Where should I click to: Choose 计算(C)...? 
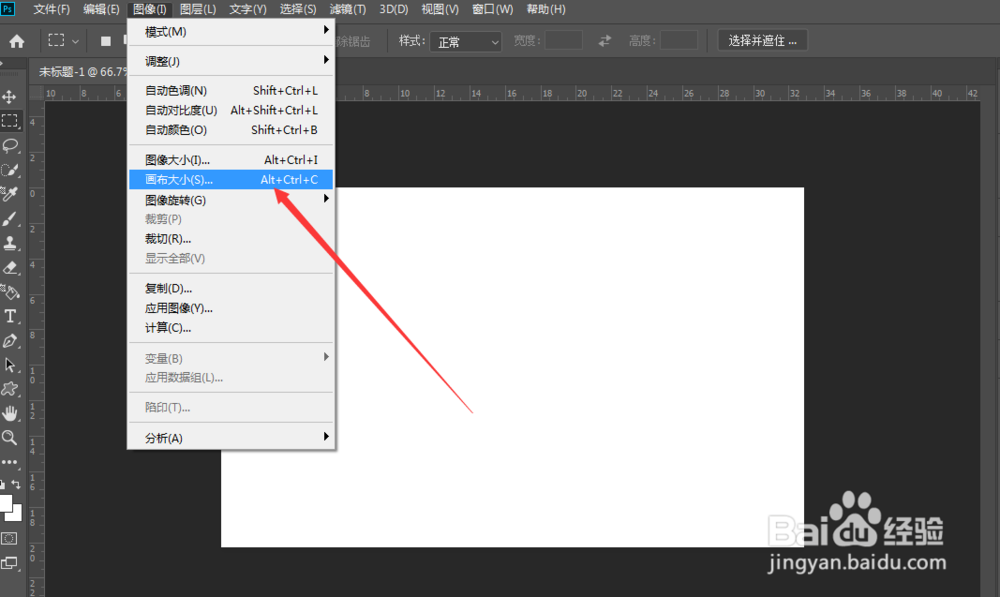click(231, 328)
